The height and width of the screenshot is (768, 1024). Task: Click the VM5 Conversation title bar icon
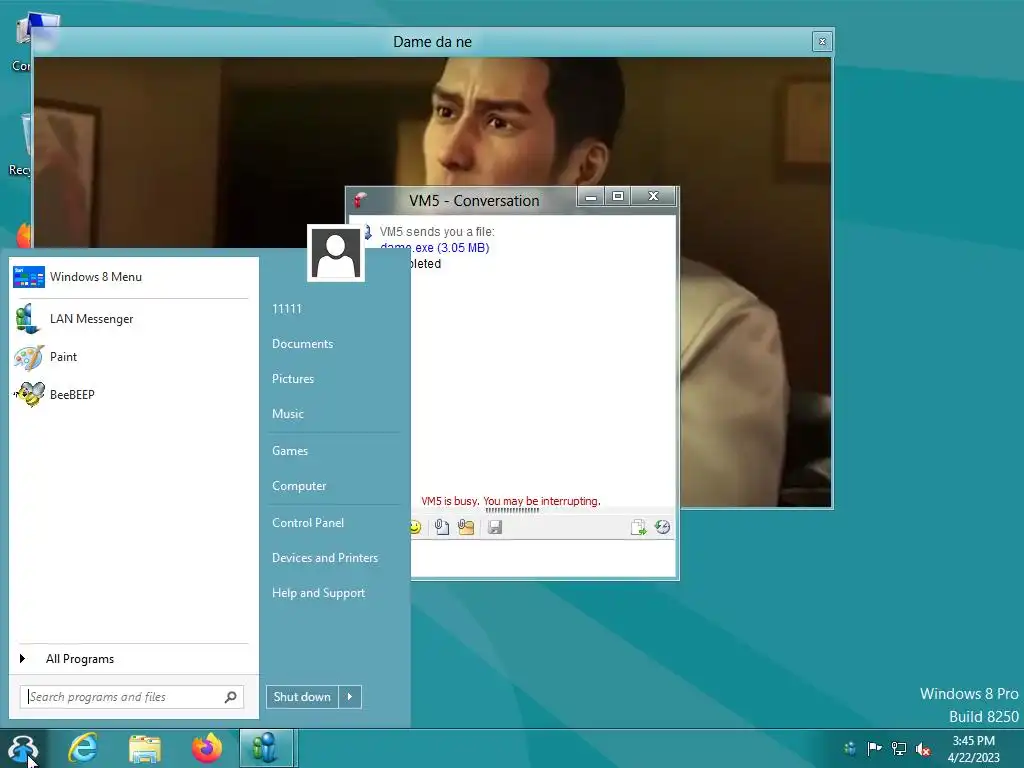[x=360, y=199]
